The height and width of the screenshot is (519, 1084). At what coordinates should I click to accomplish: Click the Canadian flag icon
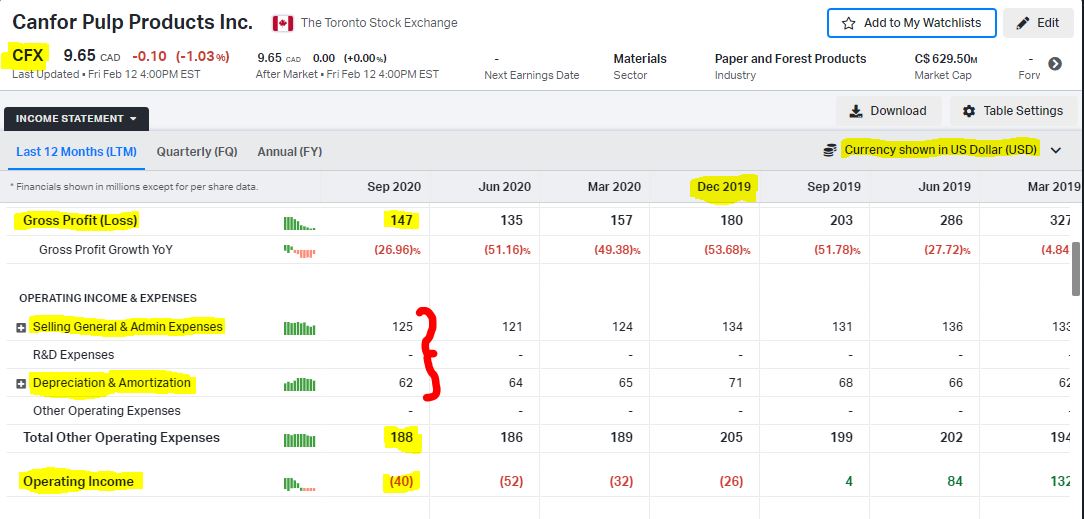283,23
